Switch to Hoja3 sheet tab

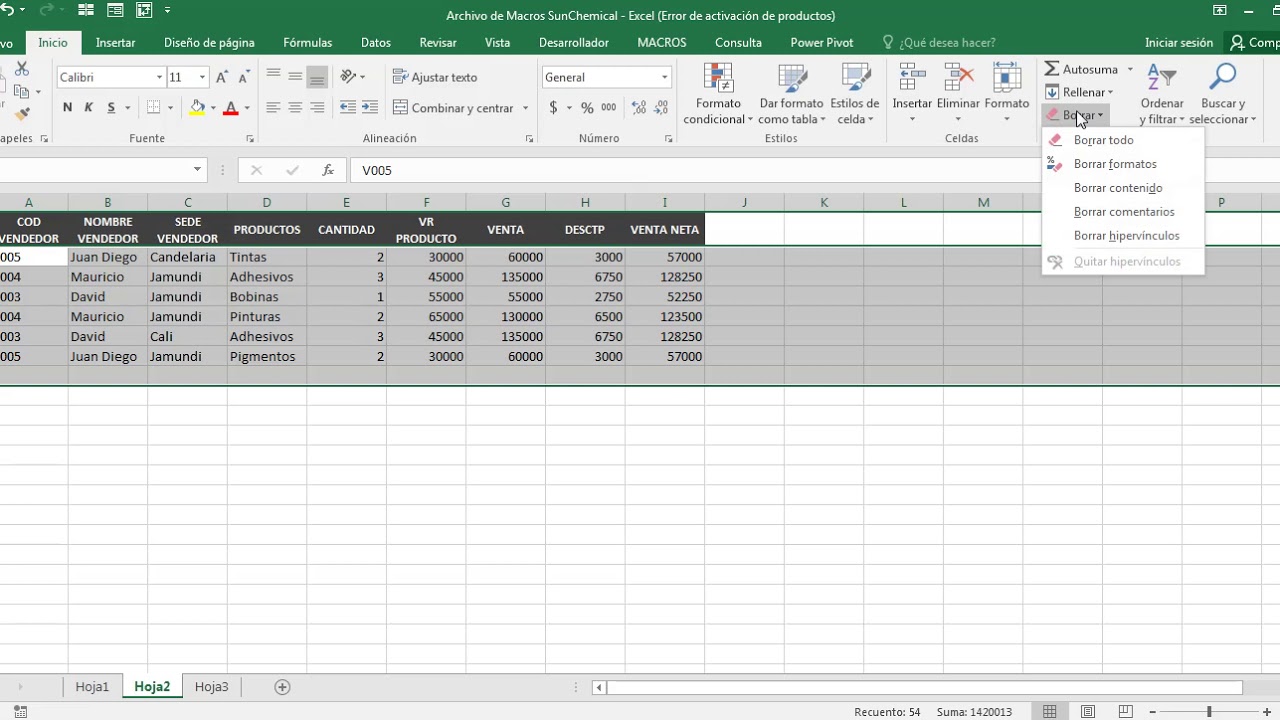211,687
